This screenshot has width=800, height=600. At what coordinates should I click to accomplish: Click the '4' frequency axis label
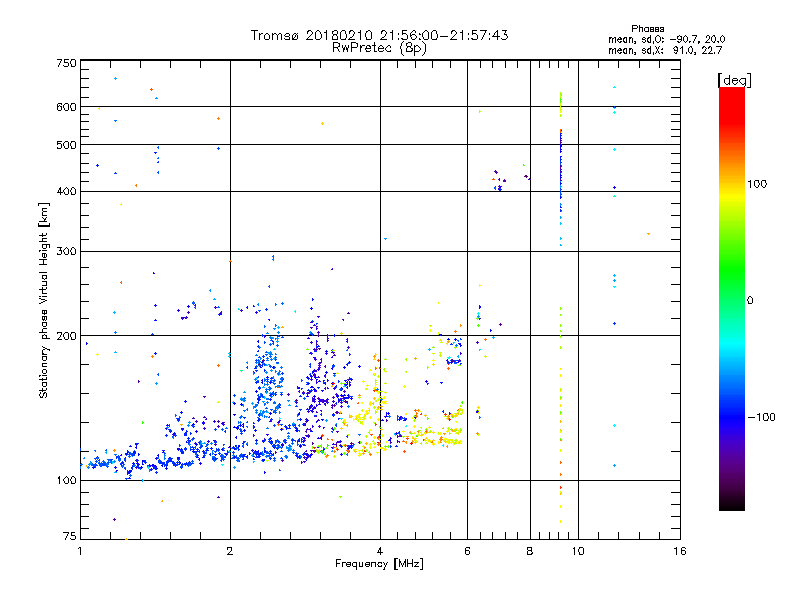pyautogui.click(x=380, y=551)
